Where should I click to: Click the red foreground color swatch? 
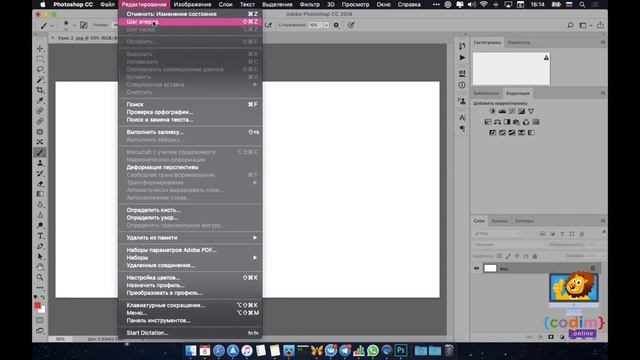[38, 305]
